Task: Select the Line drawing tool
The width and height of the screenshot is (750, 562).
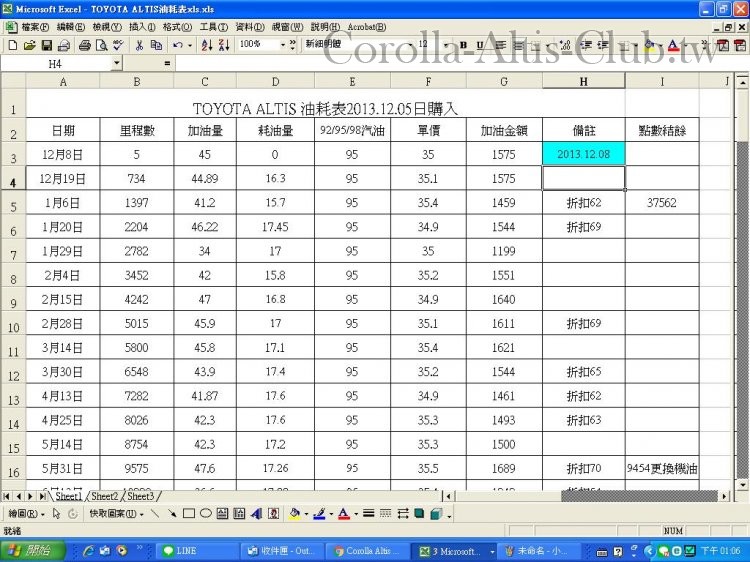Action: [155, 514]
